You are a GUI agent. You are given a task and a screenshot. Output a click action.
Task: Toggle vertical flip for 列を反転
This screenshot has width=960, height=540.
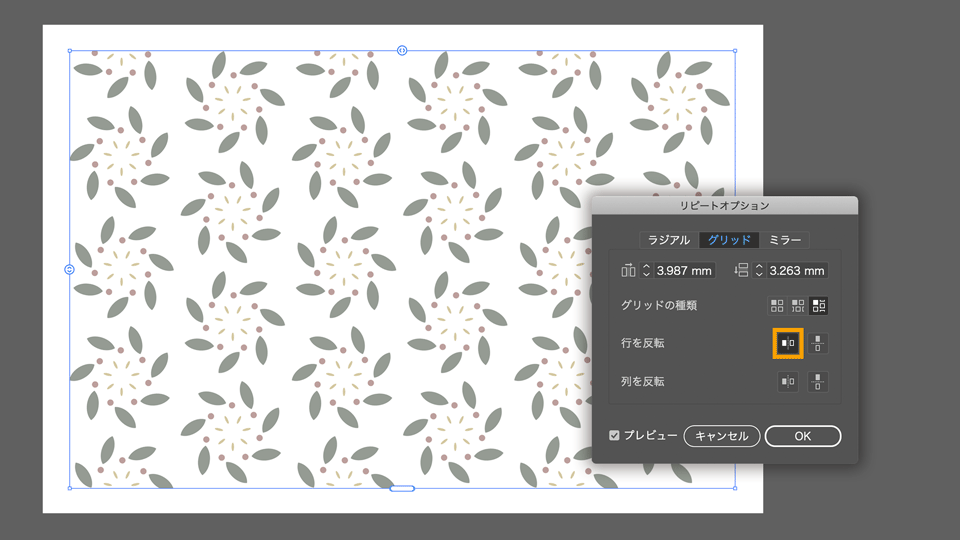click(818, 381)
